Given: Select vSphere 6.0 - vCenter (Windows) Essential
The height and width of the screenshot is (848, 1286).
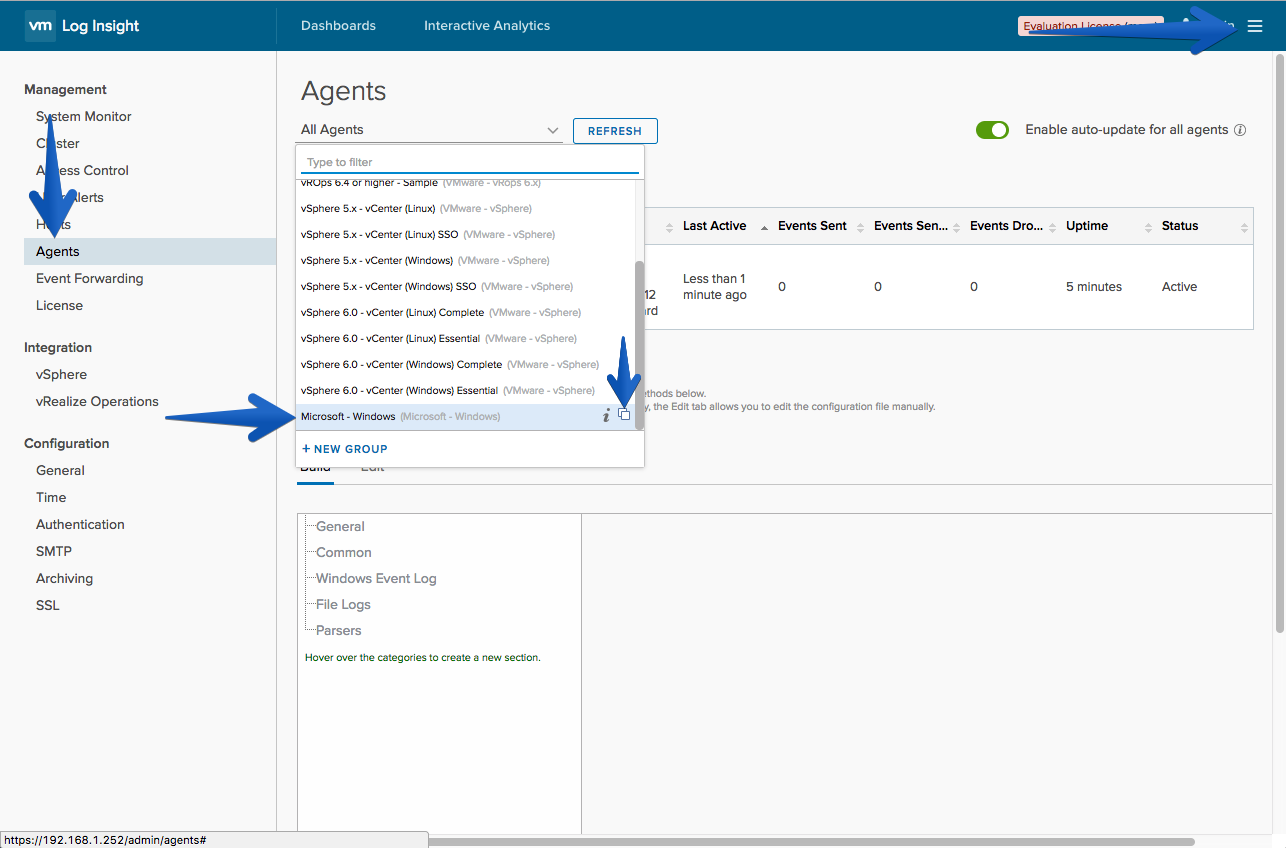Looking at the screenshot, I should pyautogui.click(x=466, y=390).
